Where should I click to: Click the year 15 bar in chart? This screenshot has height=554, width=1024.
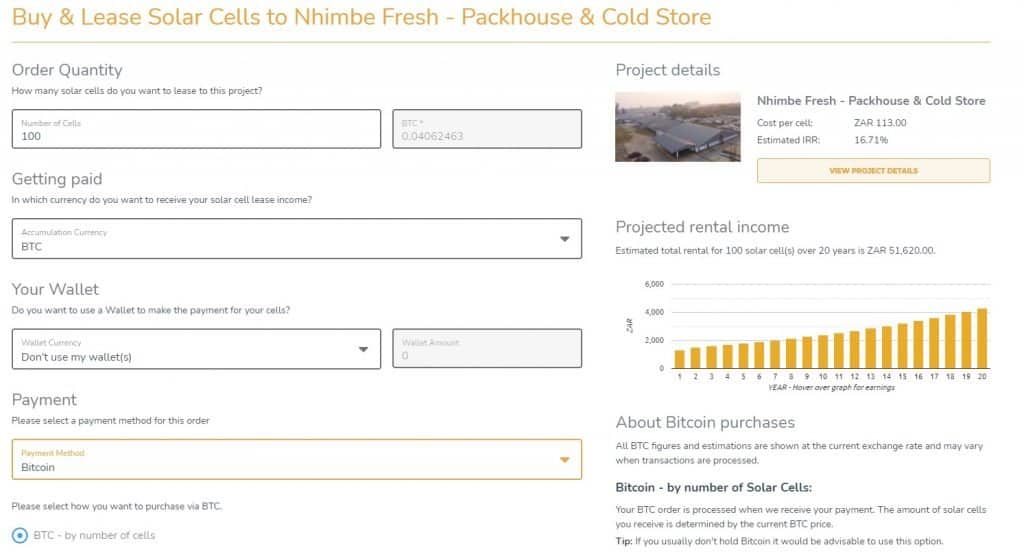[902, 346]
